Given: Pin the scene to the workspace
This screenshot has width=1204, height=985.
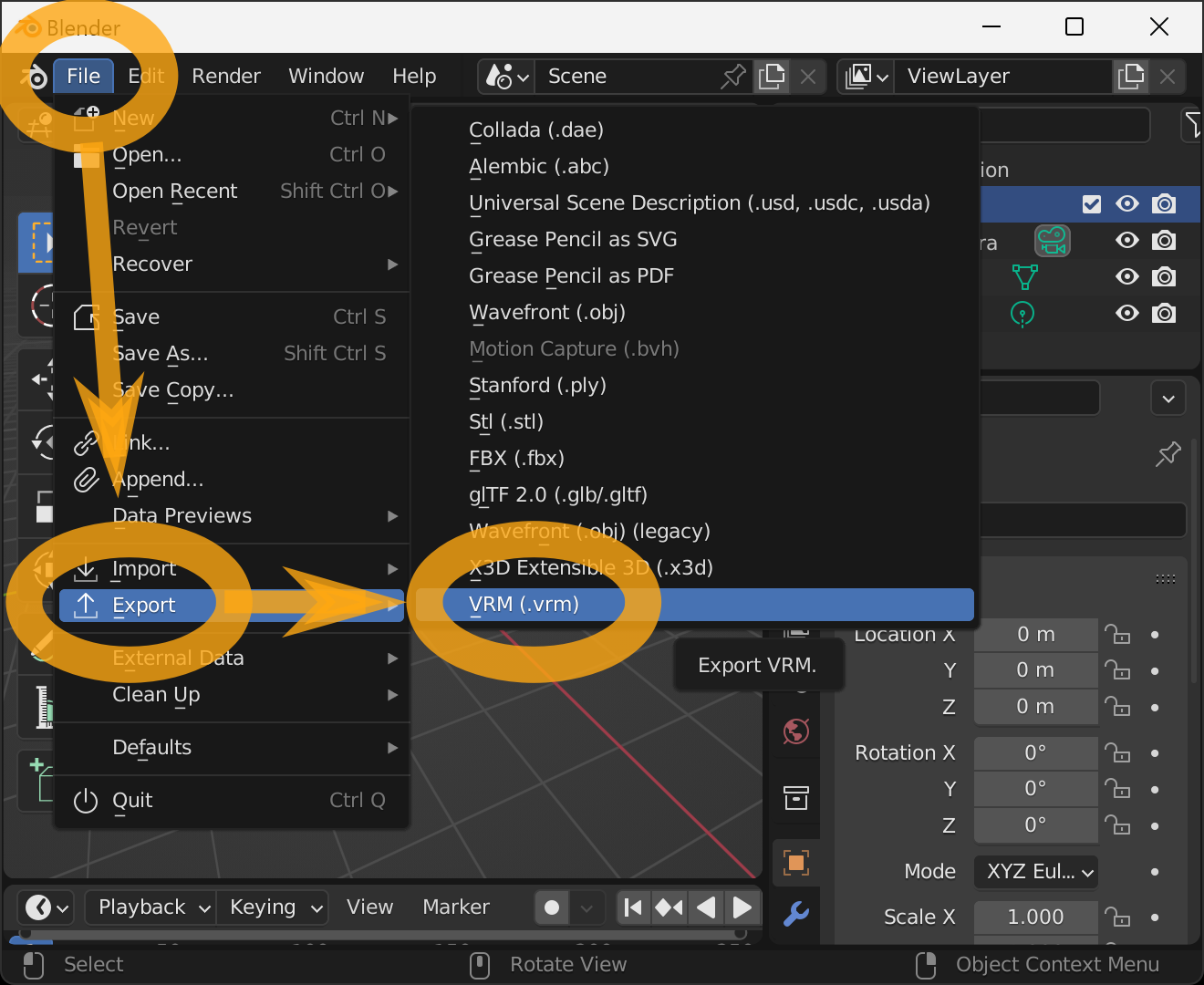Looking at the screenshot, I should (x=732, y=77).
